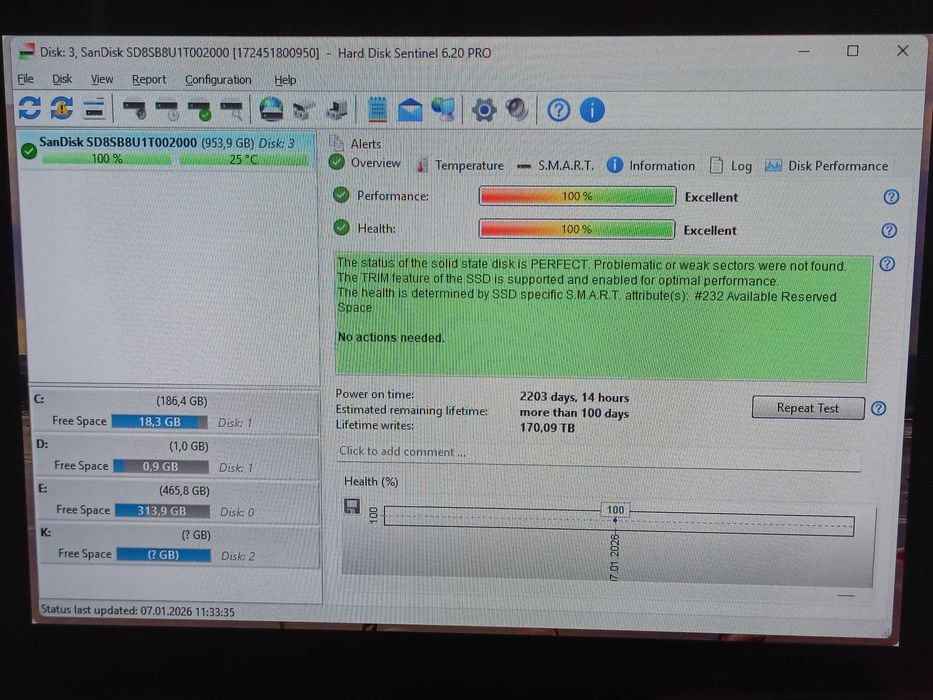Click the disk icon with clock
The height and width of the screenshot is (700, 933).
coord(167,110)
